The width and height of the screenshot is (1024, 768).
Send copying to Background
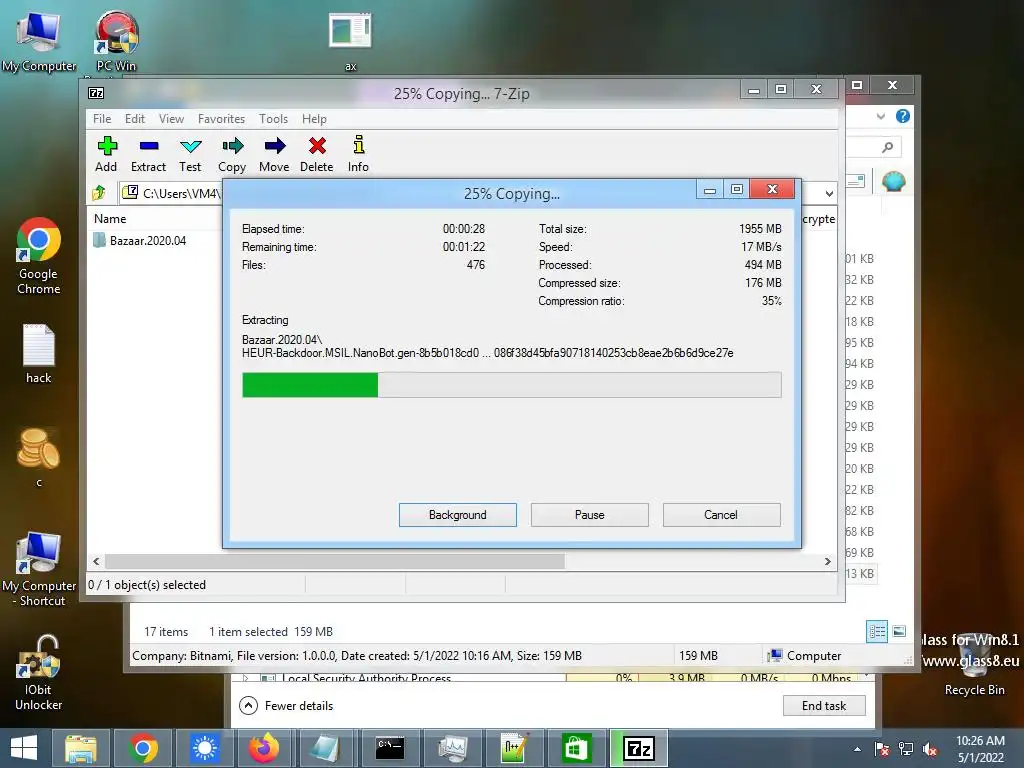tap(458, 515)
